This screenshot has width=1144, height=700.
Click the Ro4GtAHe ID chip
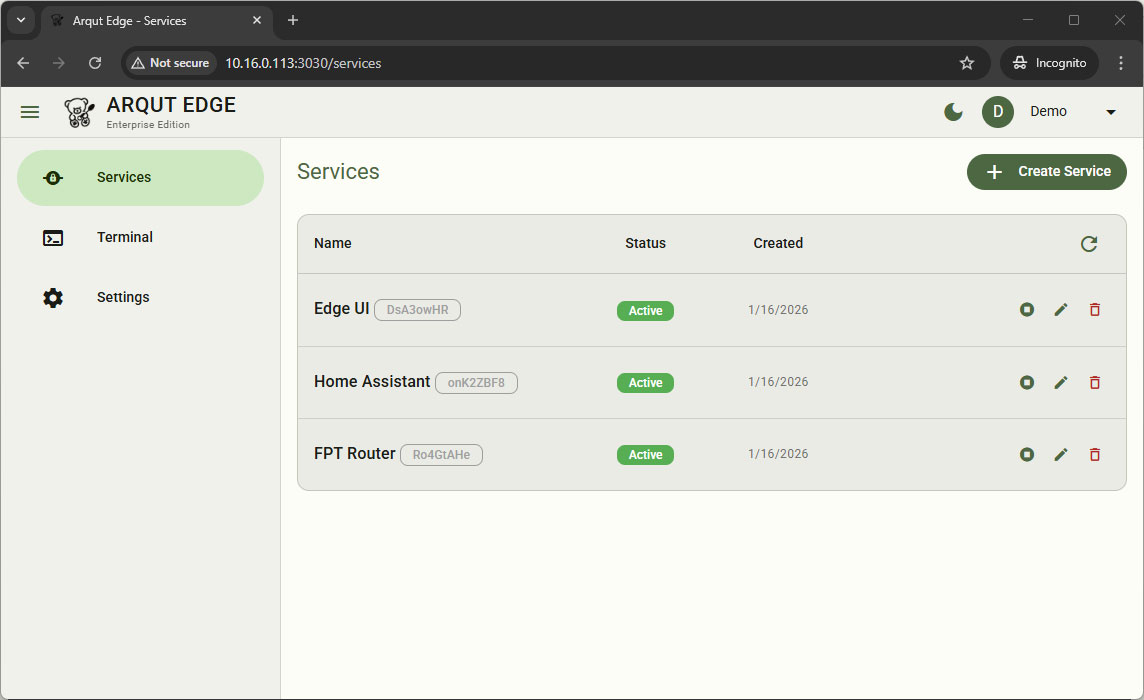pos(441,455)
